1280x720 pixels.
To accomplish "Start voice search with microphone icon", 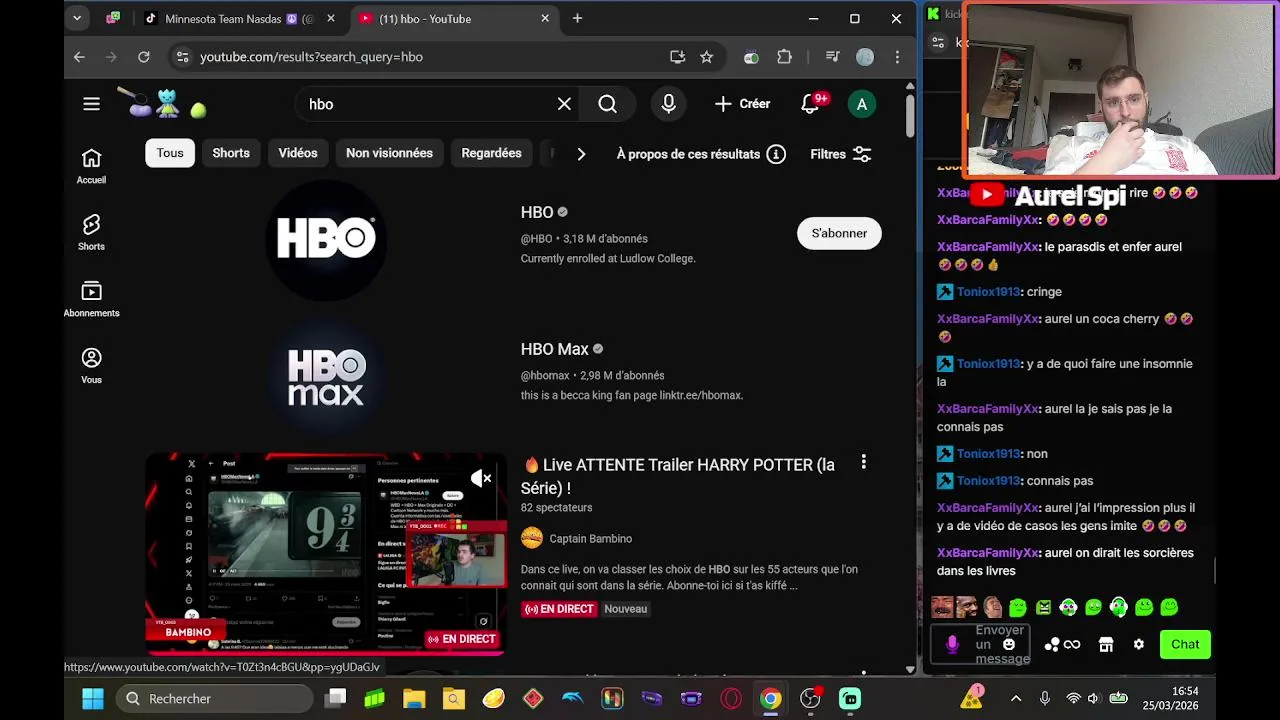I will (x=668, y=104).
